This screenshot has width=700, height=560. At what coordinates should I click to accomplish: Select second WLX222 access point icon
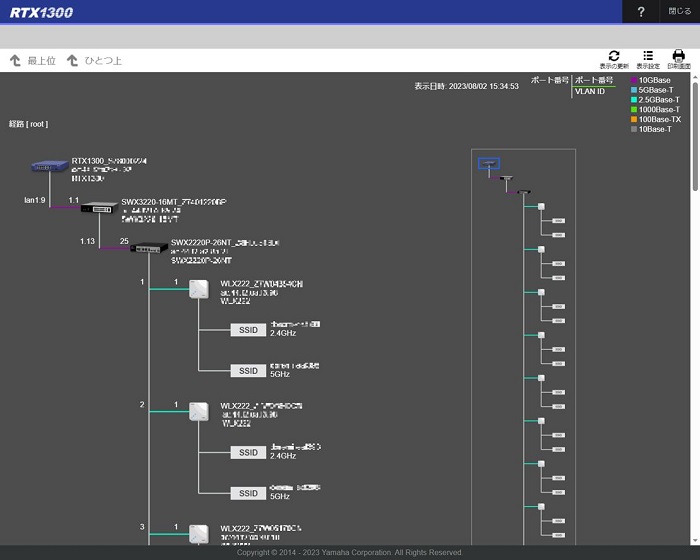199,411
